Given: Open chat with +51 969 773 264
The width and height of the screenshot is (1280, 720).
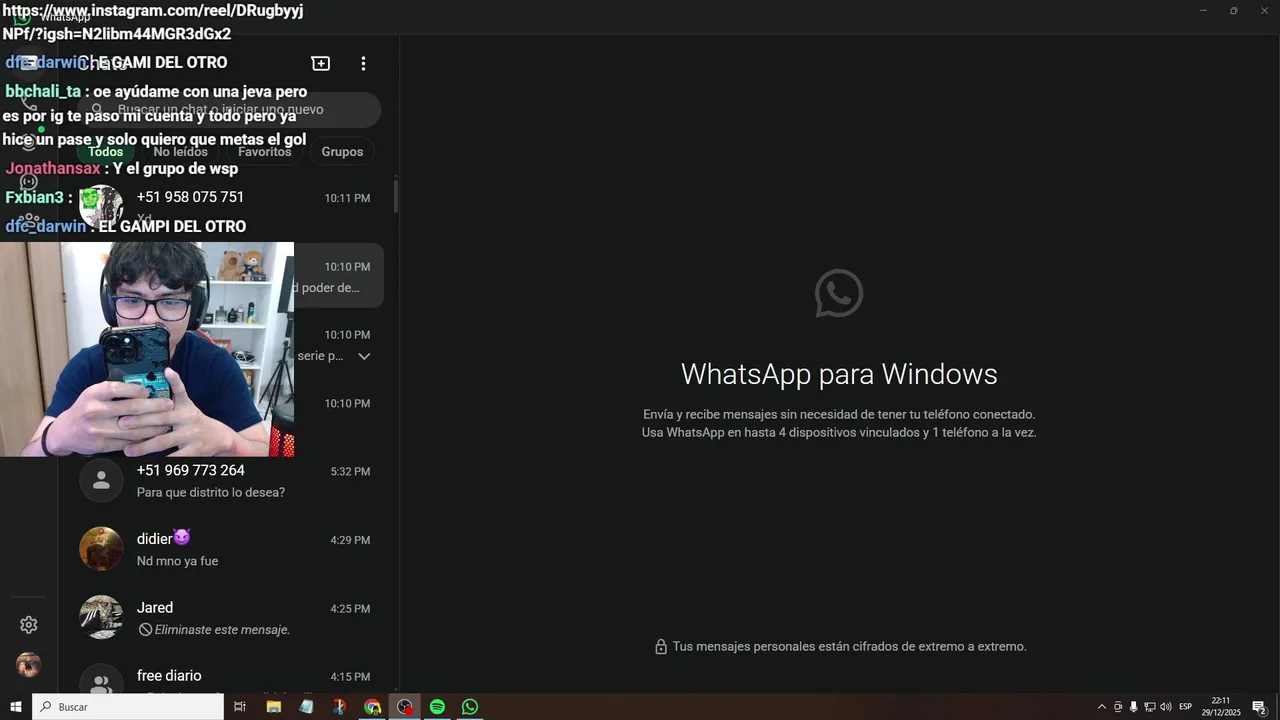Looking at the screenshot, I should [x=230, y=481].
